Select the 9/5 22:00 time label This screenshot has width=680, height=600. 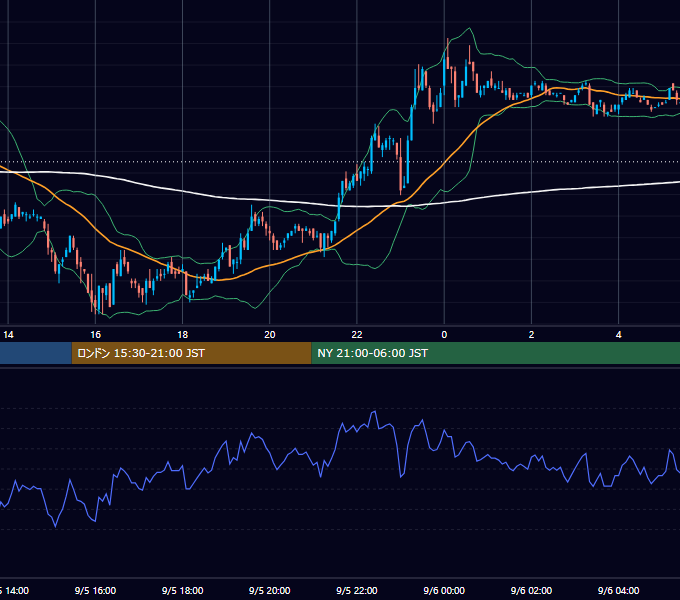tap(356, 590)
